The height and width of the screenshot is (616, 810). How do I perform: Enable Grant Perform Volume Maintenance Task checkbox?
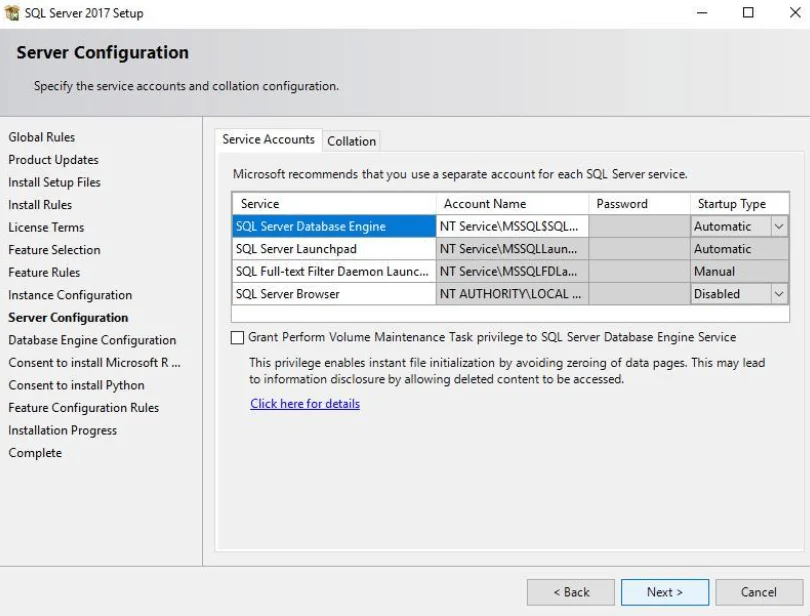point(238,338)
